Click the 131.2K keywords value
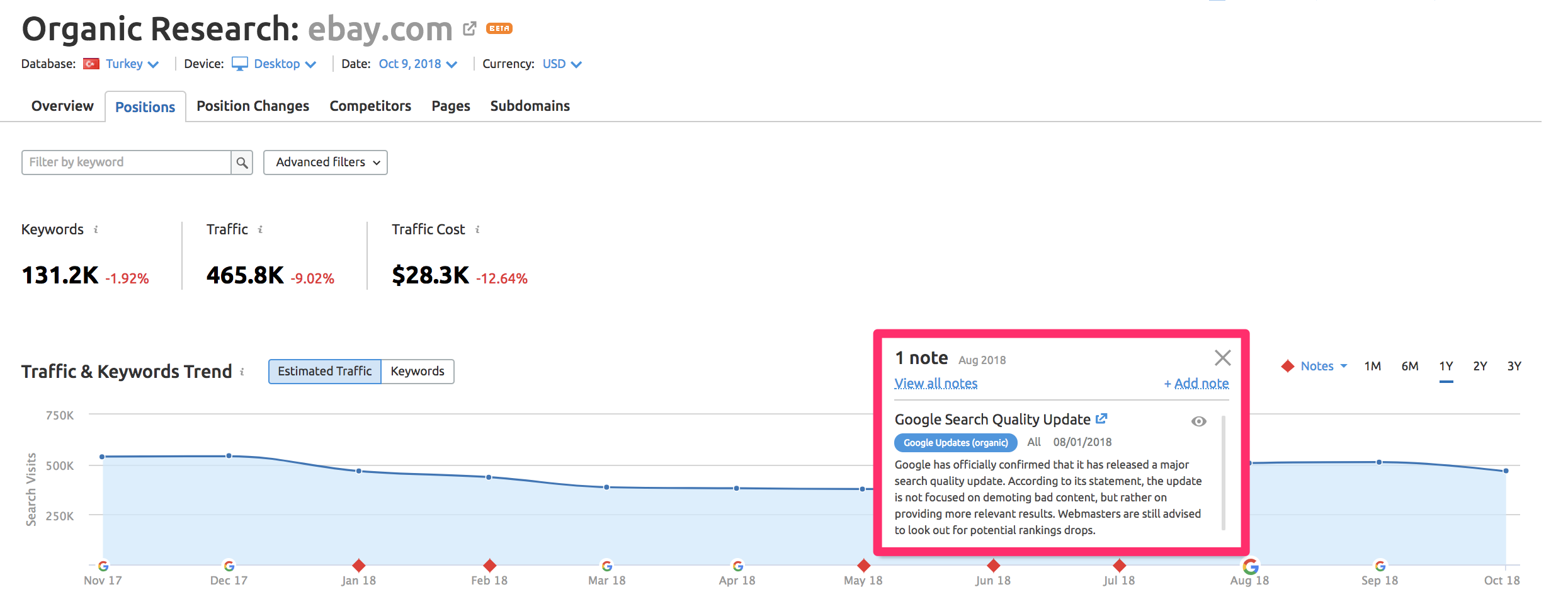The image size is (1568, 616). 60,275
